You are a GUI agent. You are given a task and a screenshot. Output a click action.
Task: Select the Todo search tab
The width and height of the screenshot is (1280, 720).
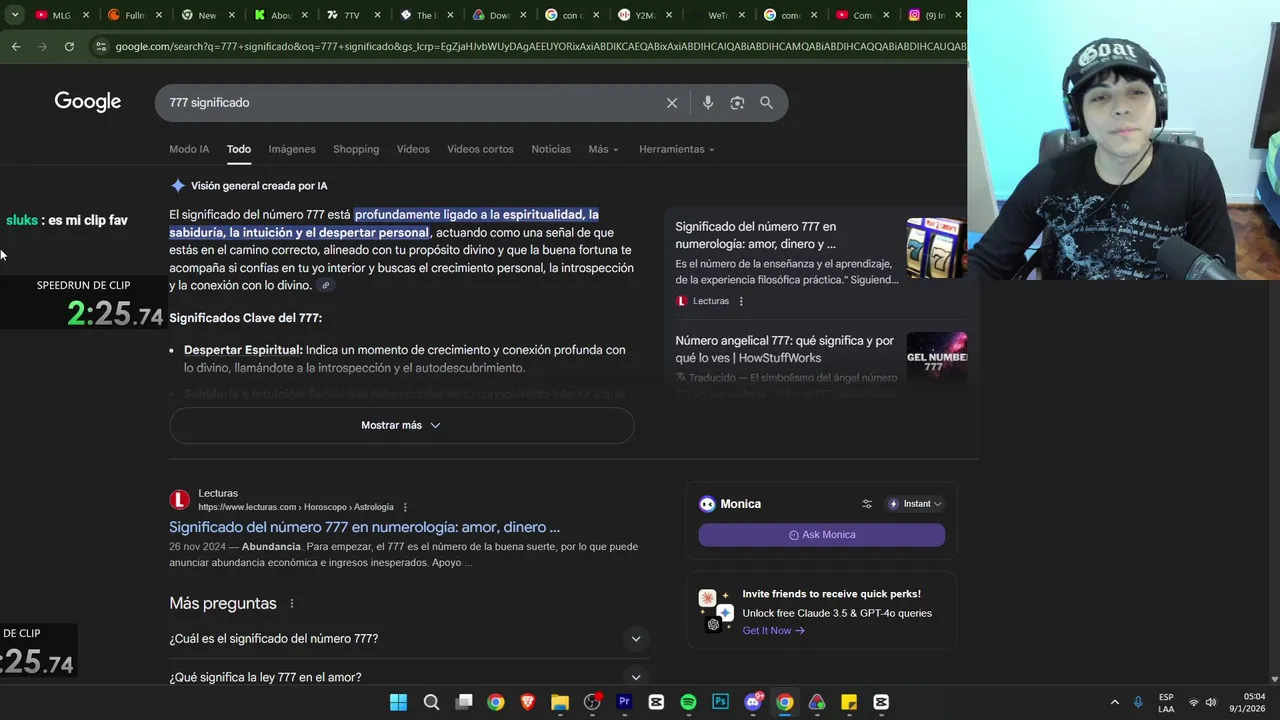[238, 149]
